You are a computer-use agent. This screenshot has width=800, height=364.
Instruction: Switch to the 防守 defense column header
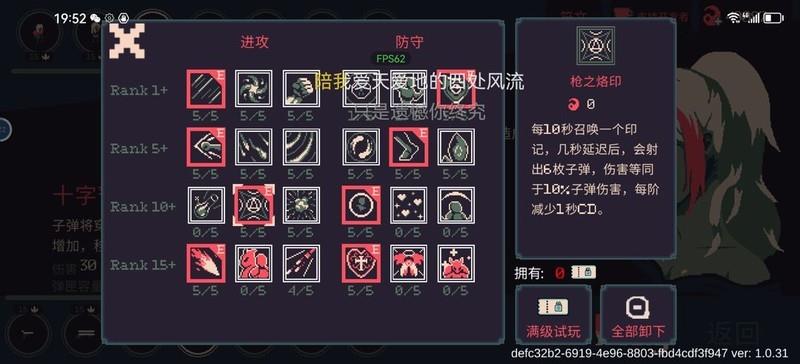point(409,42)
